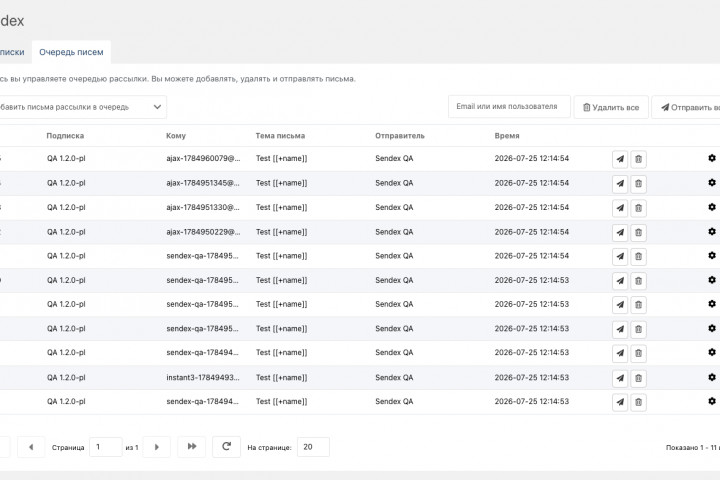Image resolution: width=720 pixels, height=480 pixels.
Task: Open gear menu for ajax-1784951345 row
Action: [712, 182]
